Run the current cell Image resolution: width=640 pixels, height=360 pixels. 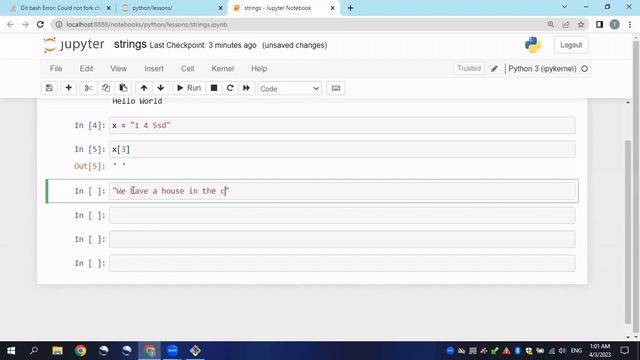(x=189, y=88)
